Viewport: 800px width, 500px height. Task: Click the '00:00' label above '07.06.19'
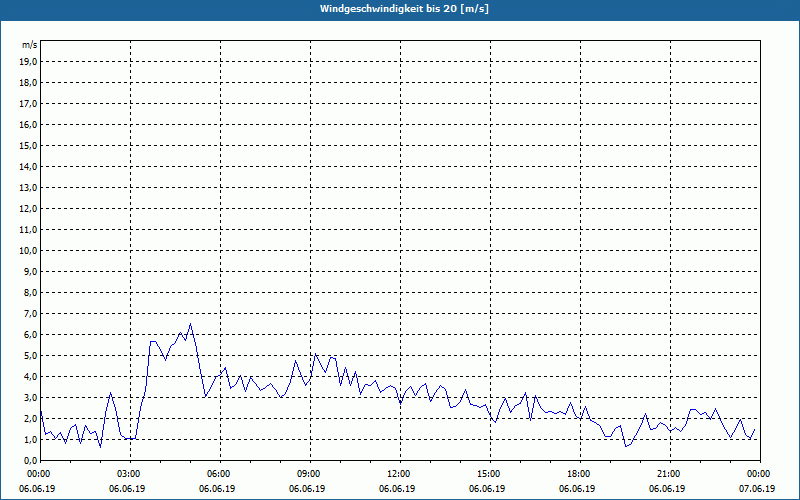tap(760, 474)
